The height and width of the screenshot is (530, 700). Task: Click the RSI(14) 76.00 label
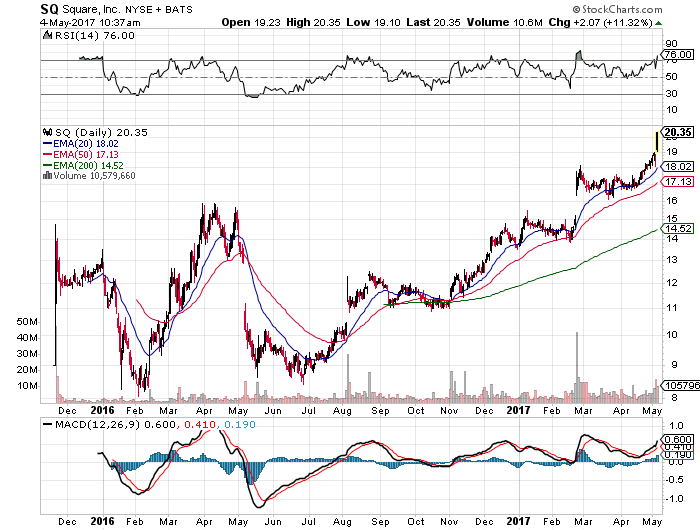point(95,36)
